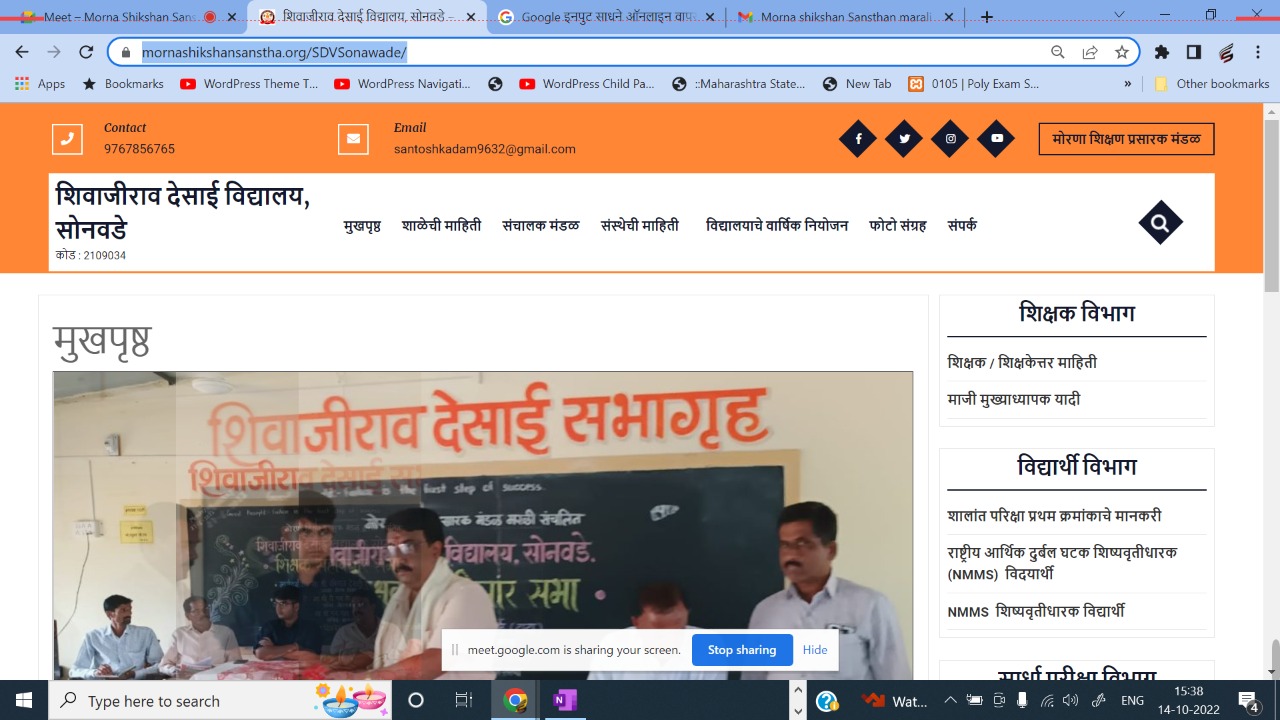The width and height of the screenshot is (1280, 720).
Task: Open OneNote from the taskbar
Action: pyautogui.click(x=564, y=700)
